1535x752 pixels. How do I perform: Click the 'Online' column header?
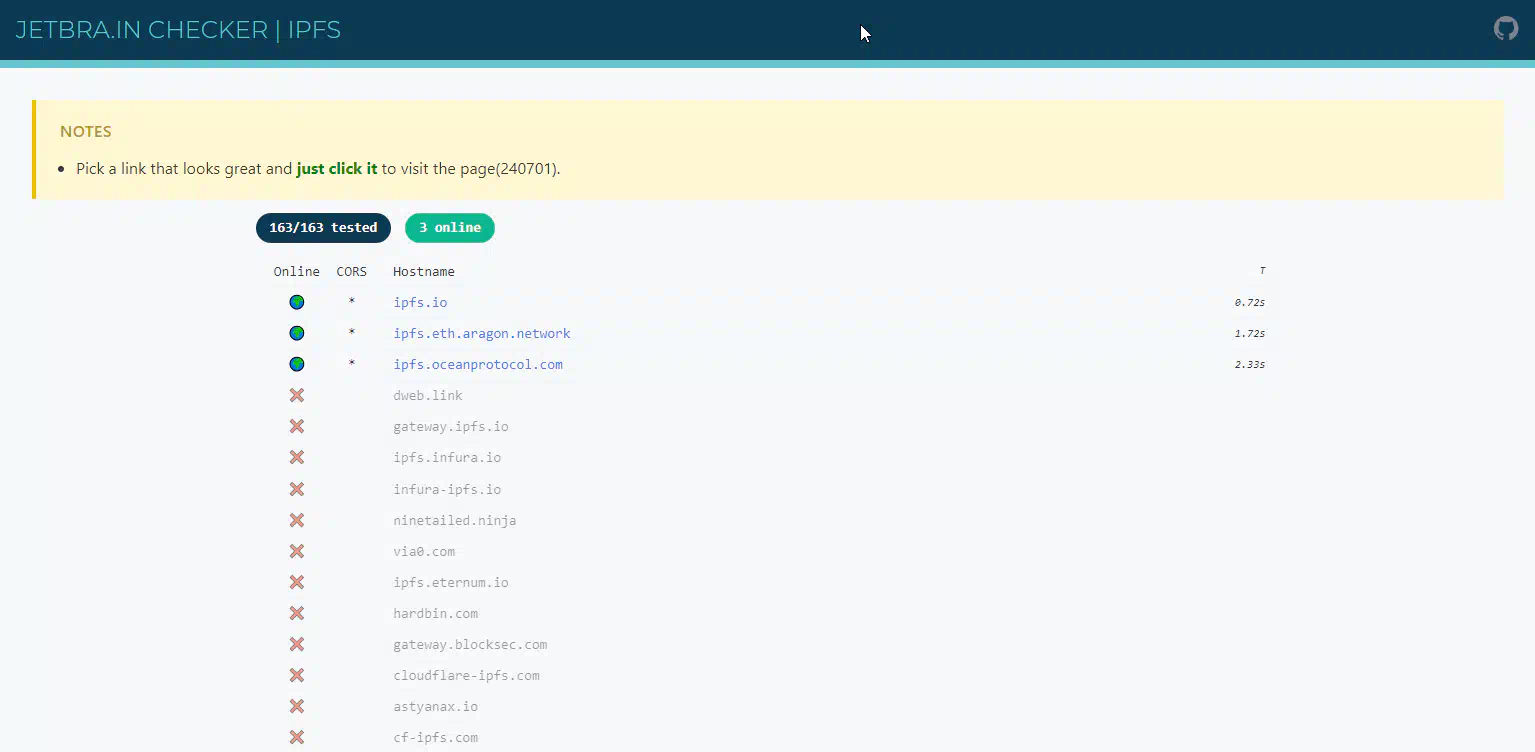[x=297, y=271]
